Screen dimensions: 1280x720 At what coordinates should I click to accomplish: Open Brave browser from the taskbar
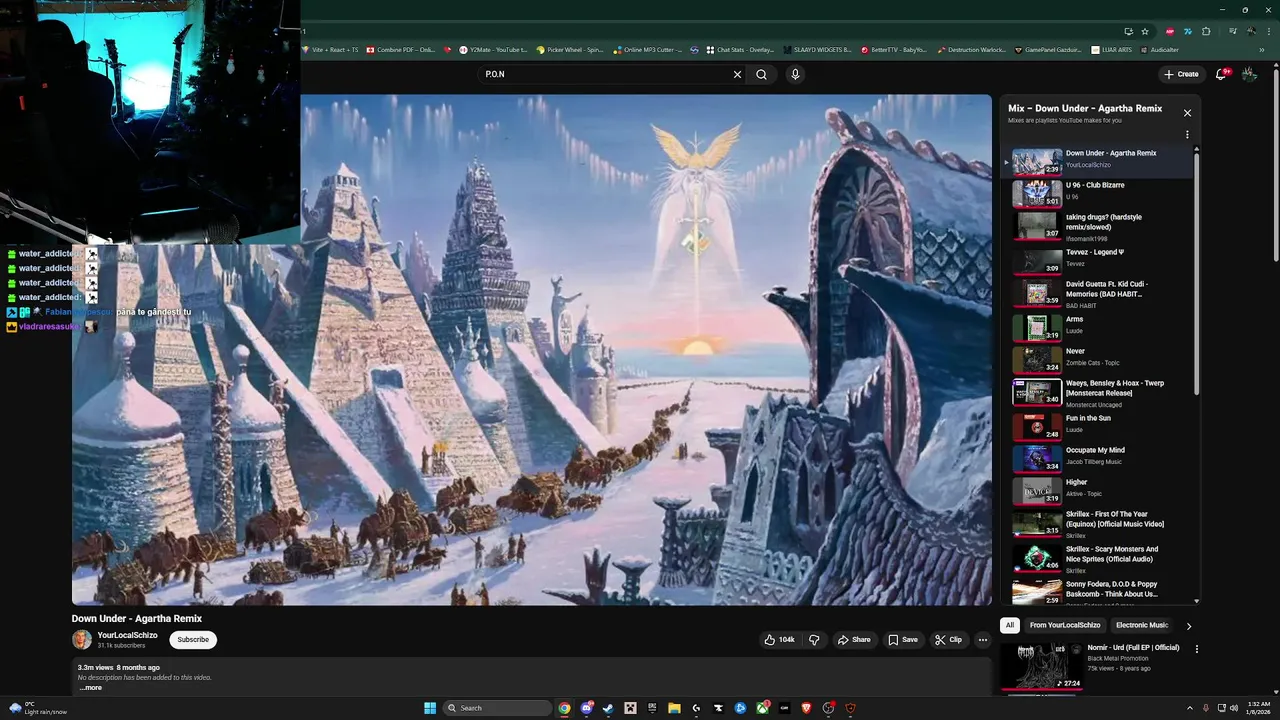pos(806,708)
